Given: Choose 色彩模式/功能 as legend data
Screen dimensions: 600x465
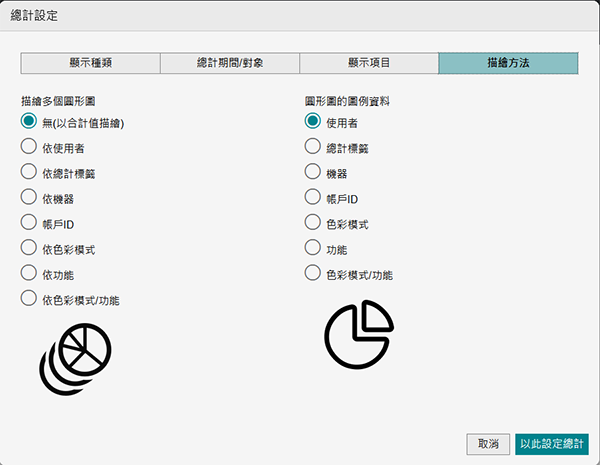Looking at the screenshot, I should point(313,273).
